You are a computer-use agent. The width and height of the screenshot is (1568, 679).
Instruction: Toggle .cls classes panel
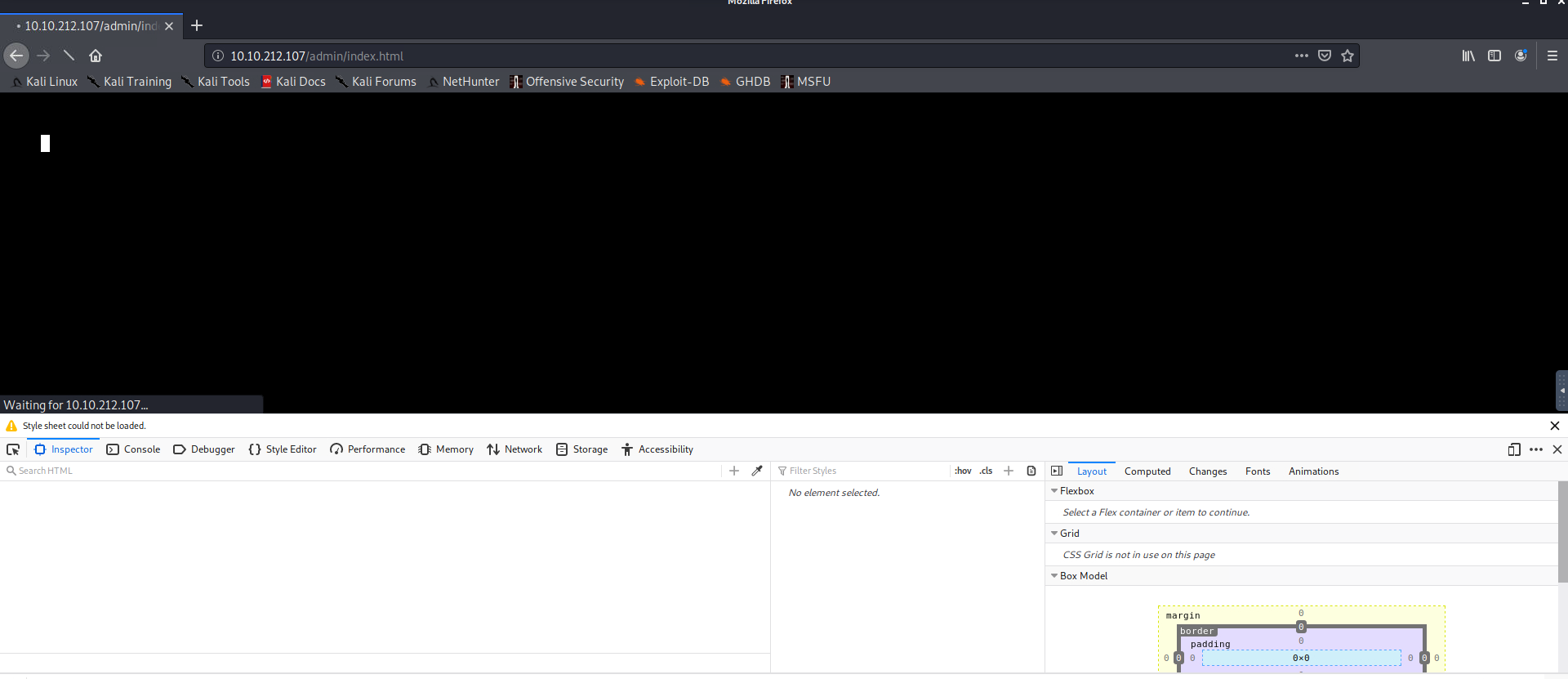pyautogui.click(x=987, y=471)
